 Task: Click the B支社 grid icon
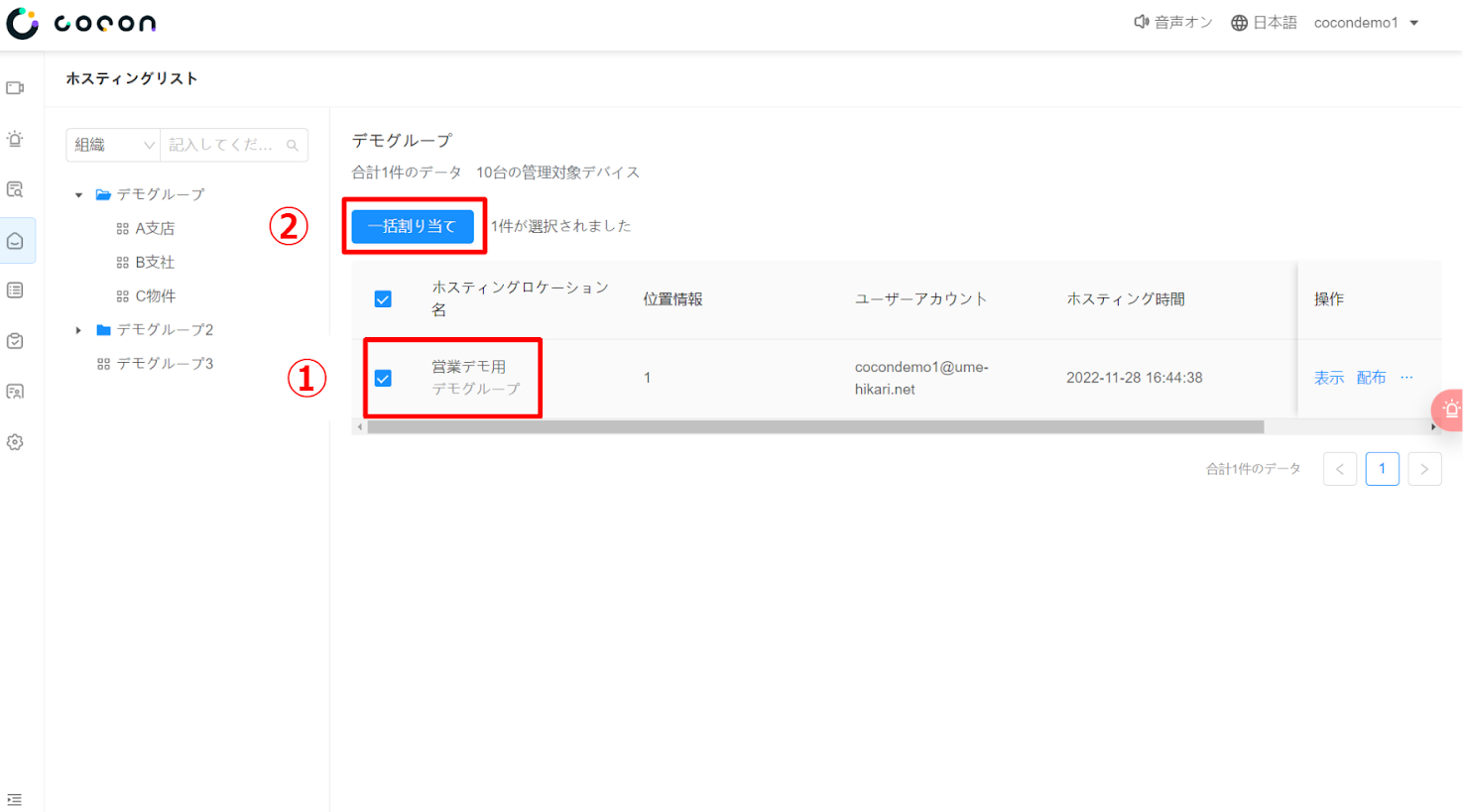123,263
